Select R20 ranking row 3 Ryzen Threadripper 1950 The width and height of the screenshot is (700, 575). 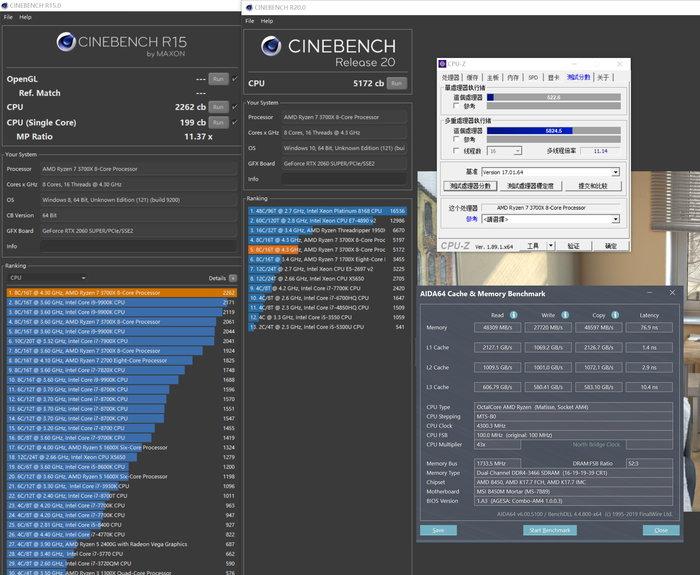point(327,230)
